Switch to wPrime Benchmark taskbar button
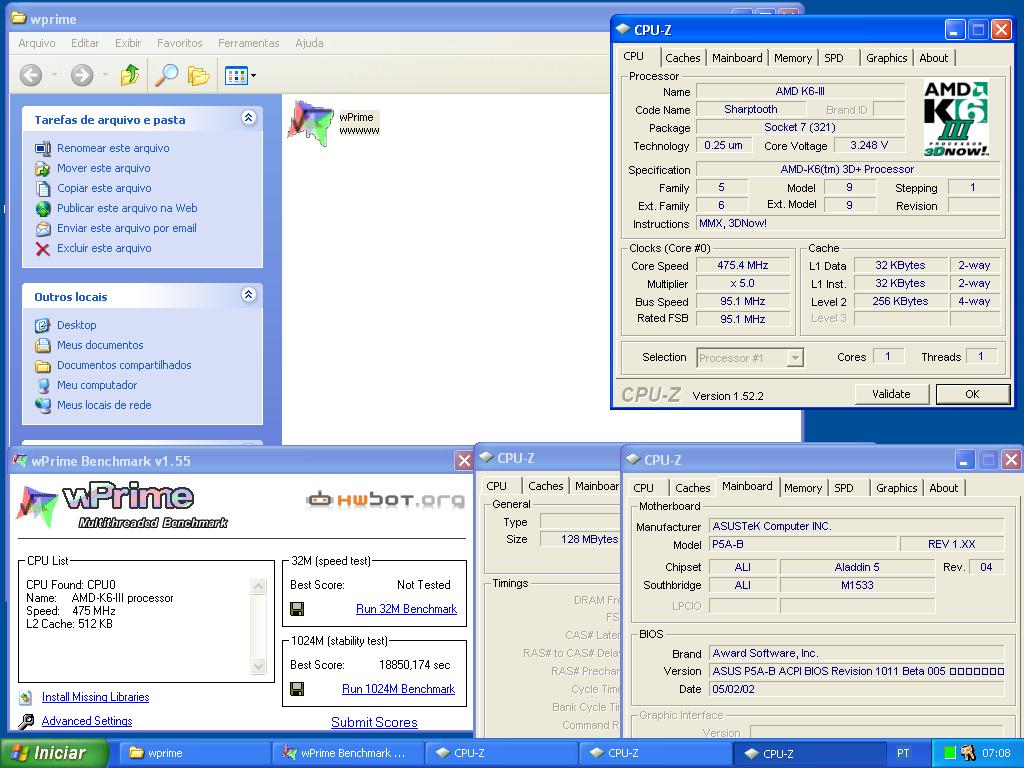 coord(348,753)
